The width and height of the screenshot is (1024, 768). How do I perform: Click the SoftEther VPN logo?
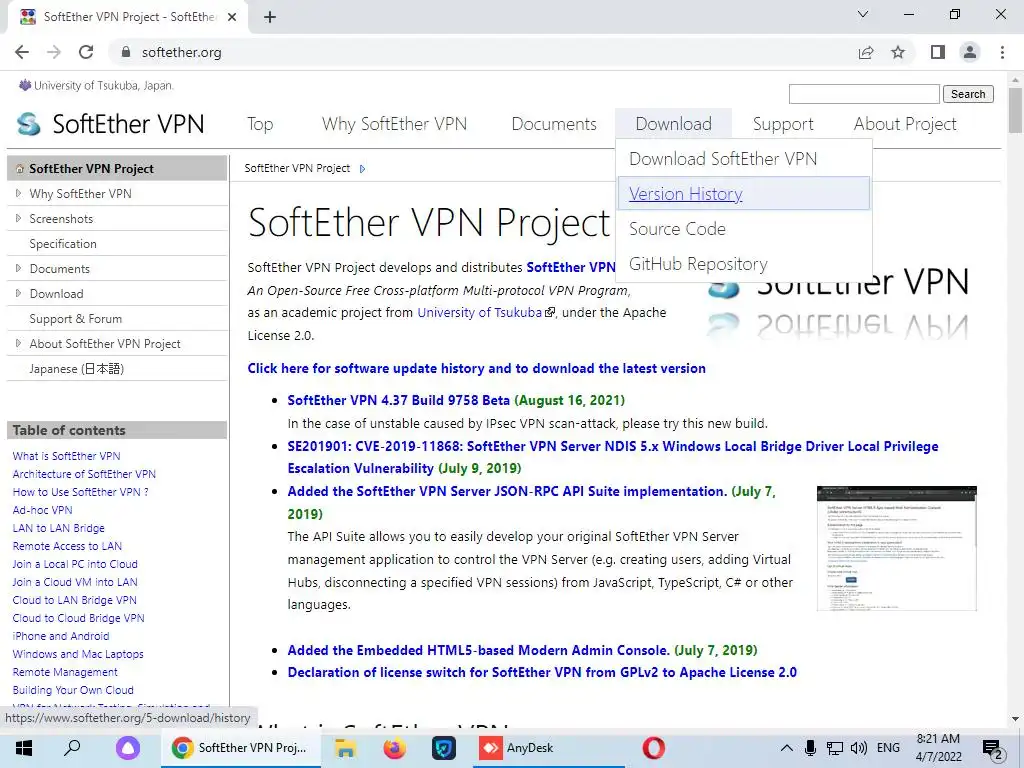pyautogui.click(x=110, y=123)
